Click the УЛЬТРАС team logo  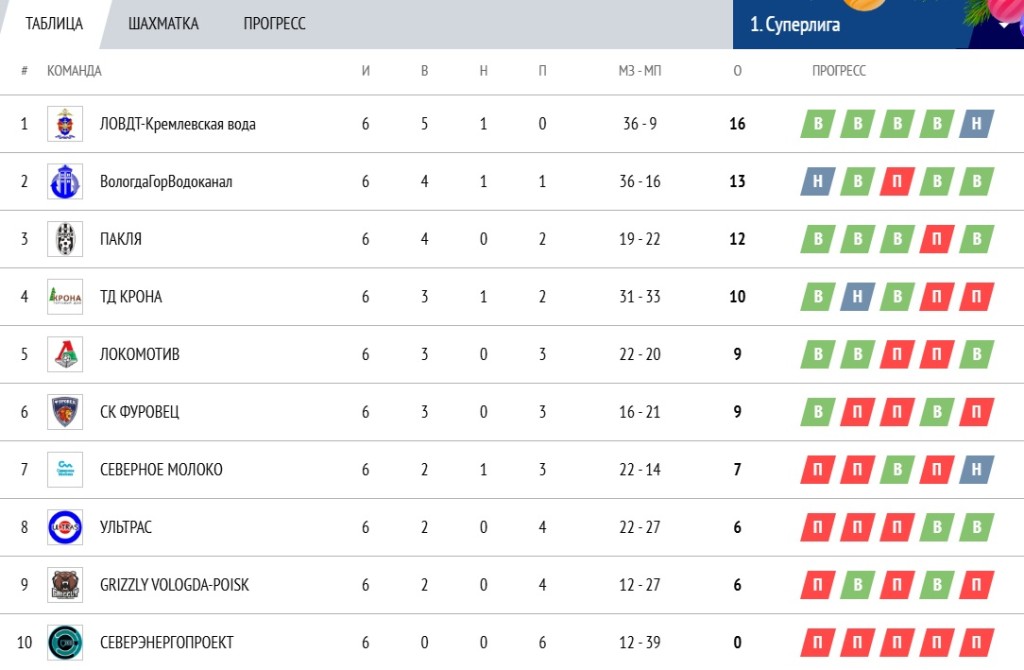coord(65,527)
